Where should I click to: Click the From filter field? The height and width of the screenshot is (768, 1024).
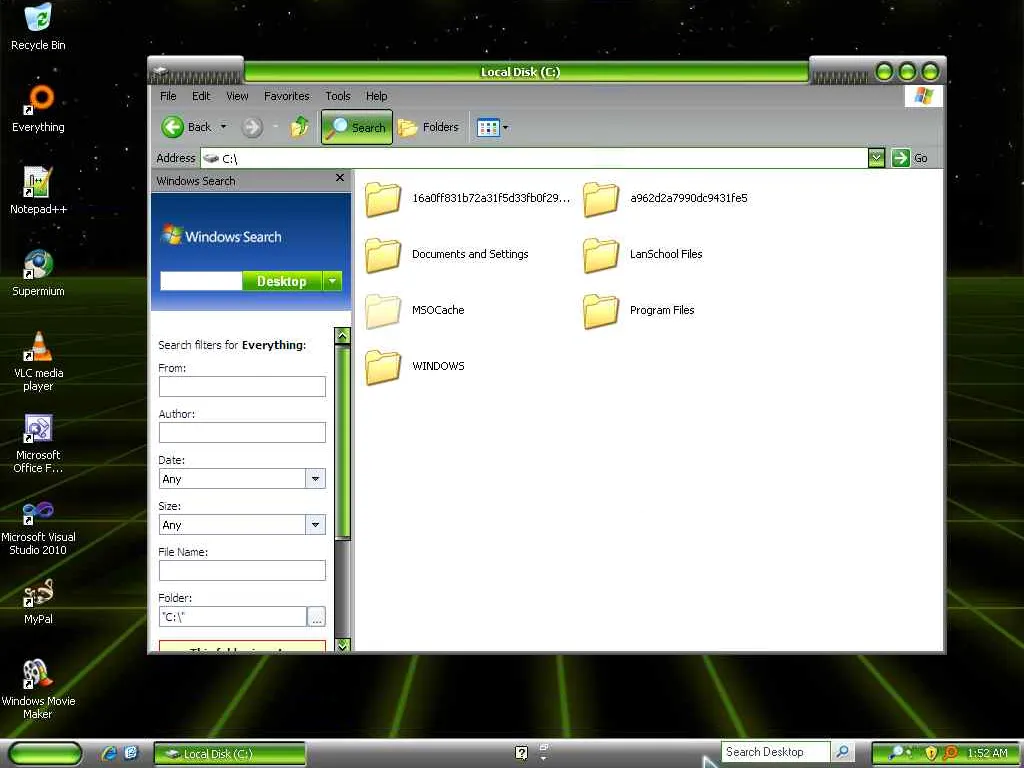point(242,386)
